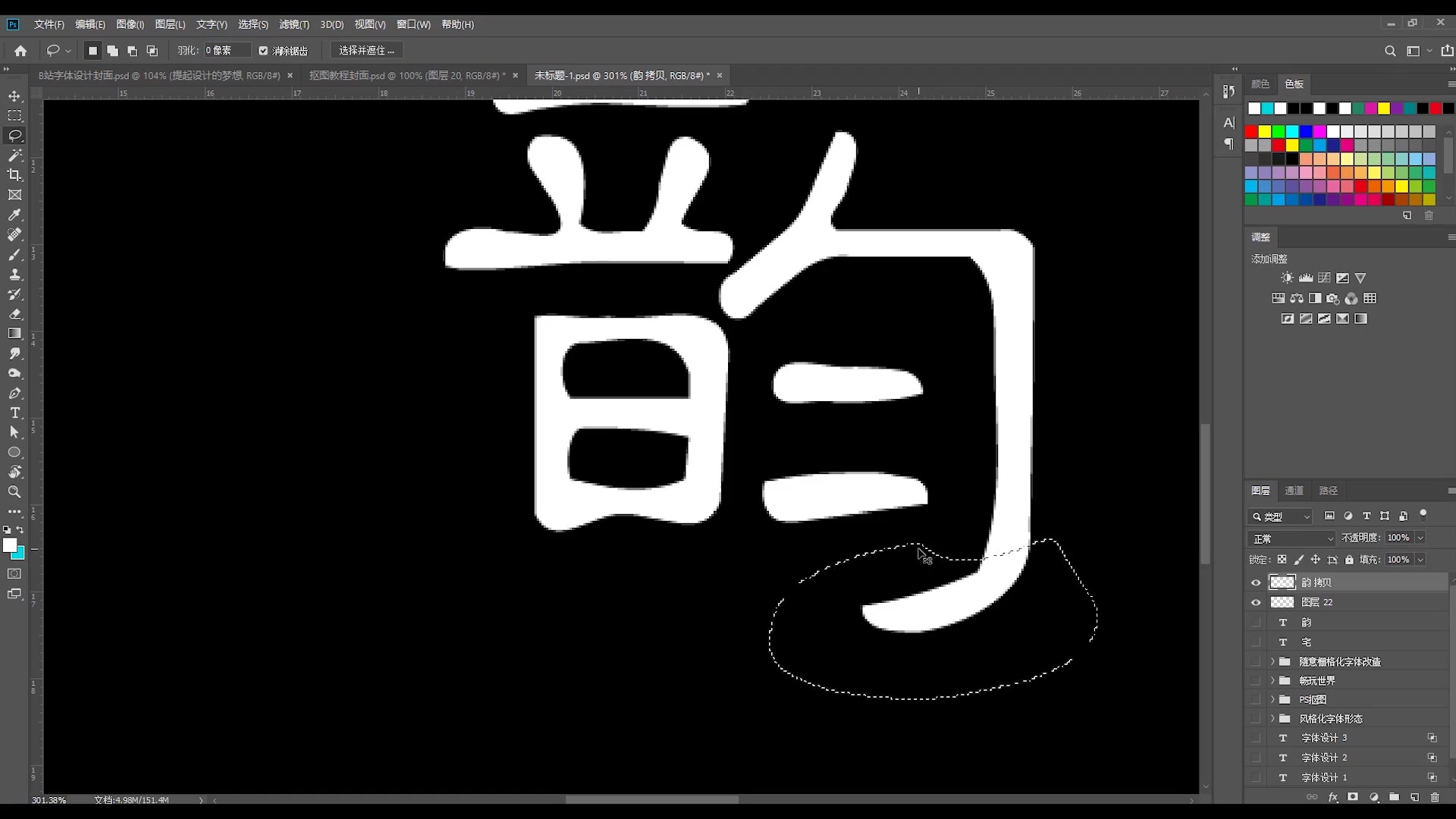This screenshot has height=819, width=1456.
Task: Select the Horizontal Type tool
Action: click(14, 413)
